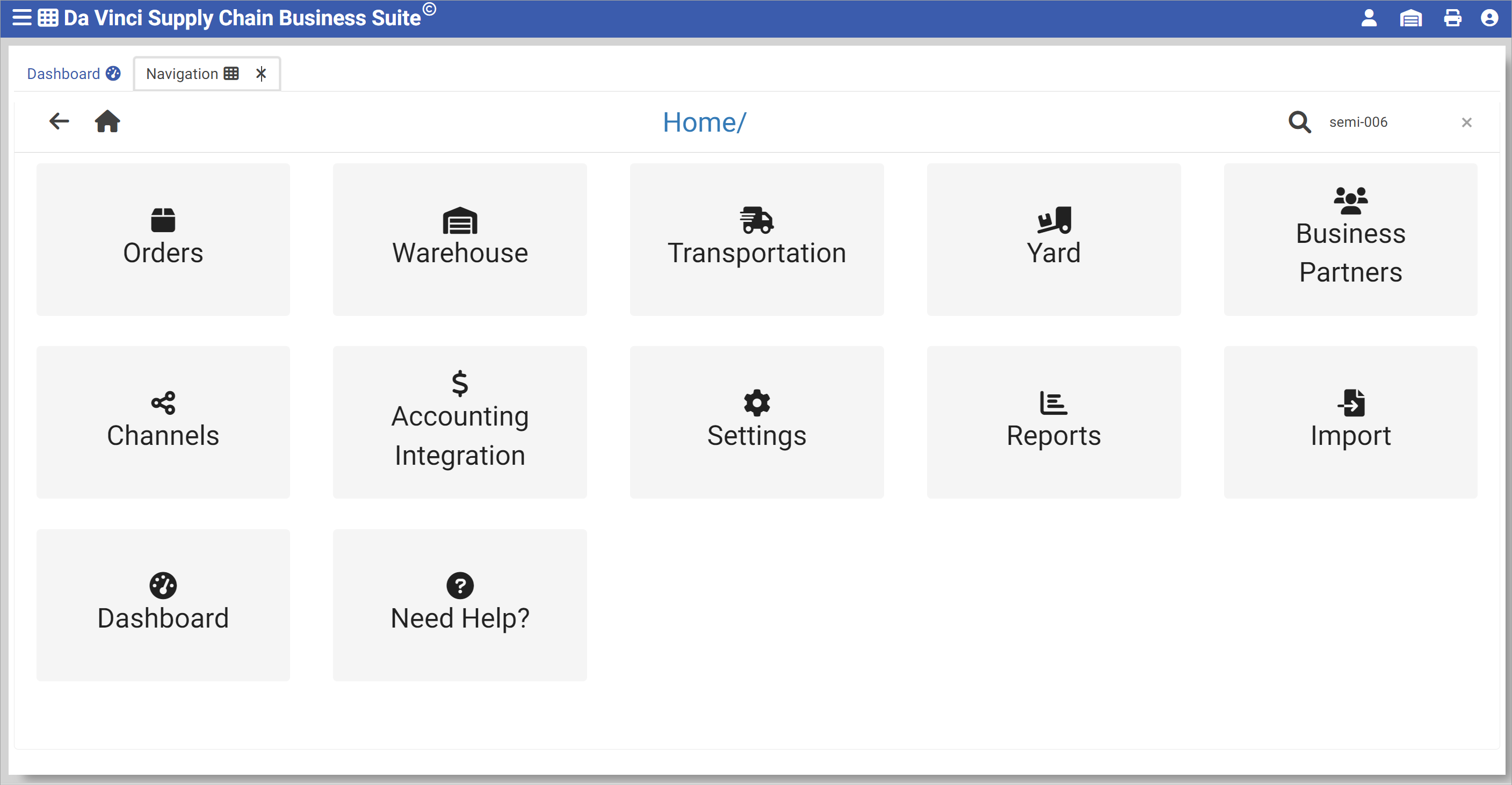Open the hamburger menu in the header
Viewport: 1512px width, 785px height.
point(21,18)
